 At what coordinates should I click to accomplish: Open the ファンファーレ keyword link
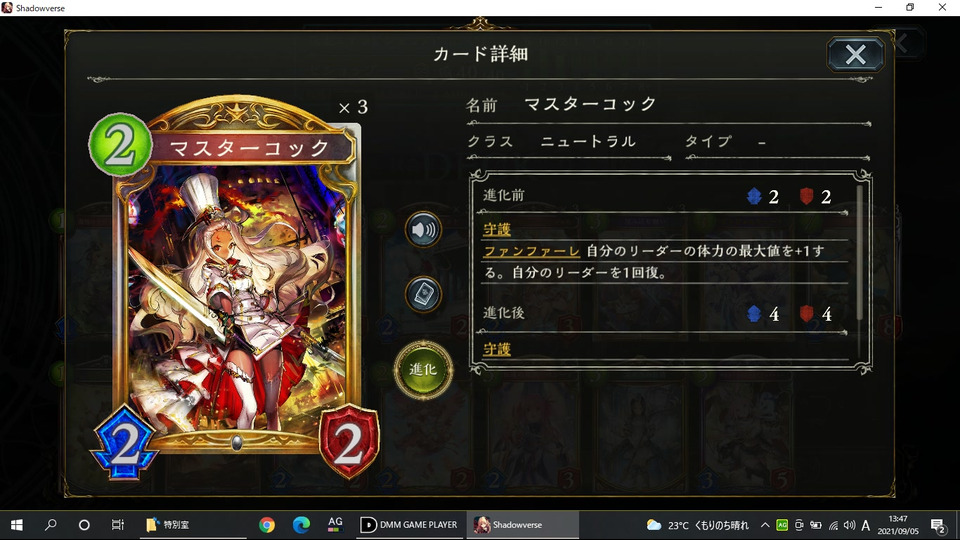coord(531,251)
